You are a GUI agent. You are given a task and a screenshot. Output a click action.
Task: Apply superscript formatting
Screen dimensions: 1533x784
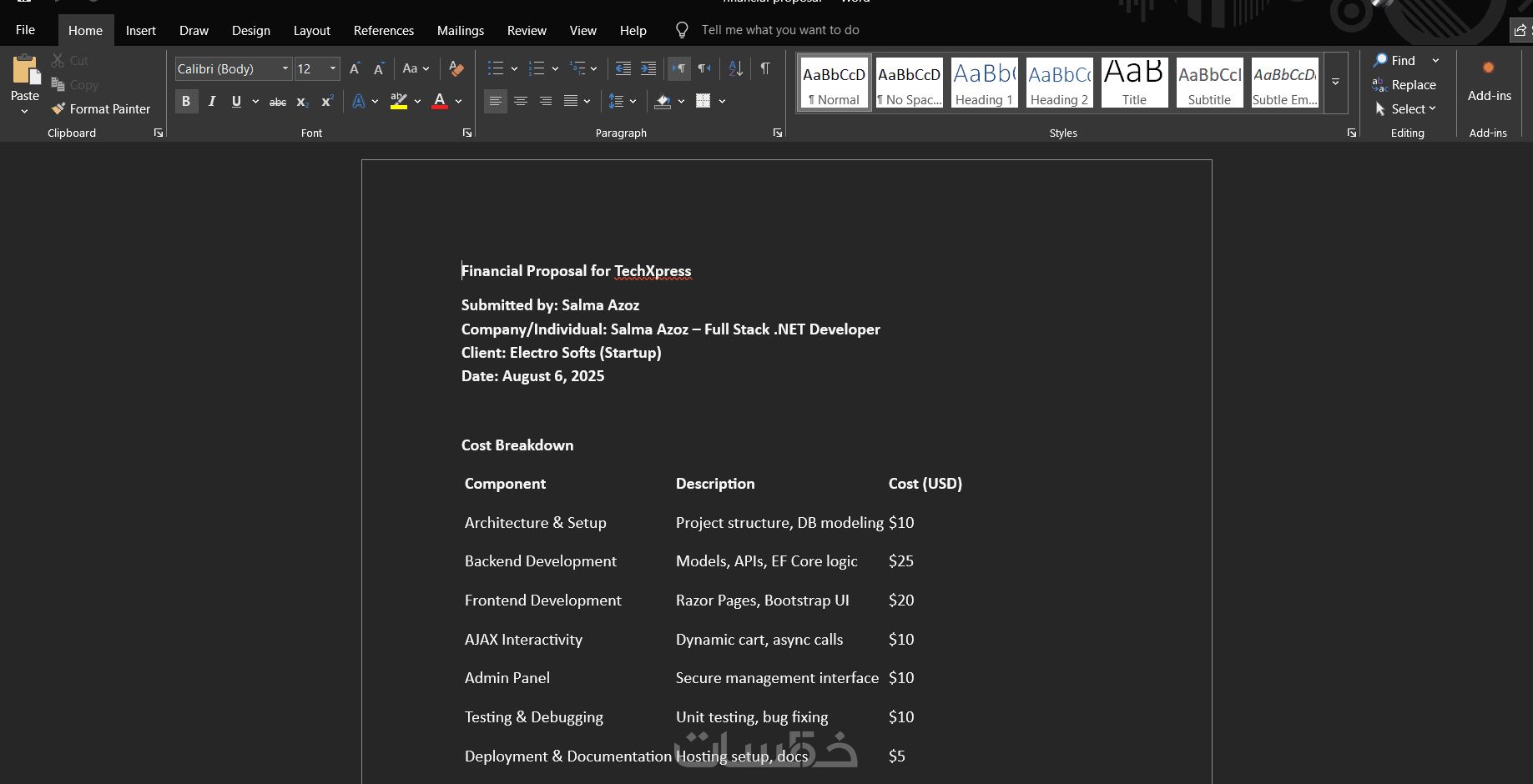327,102
